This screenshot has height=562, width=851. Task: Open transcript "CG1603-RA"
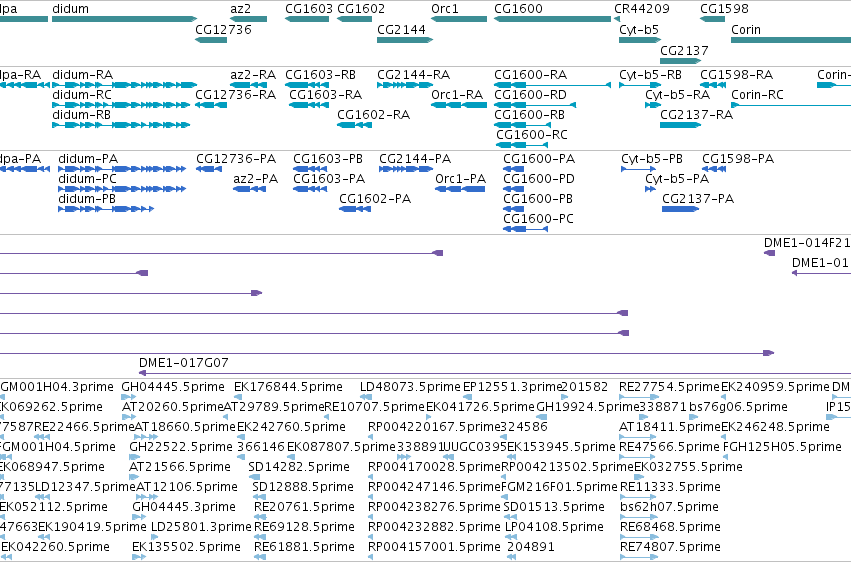point(309,105)
